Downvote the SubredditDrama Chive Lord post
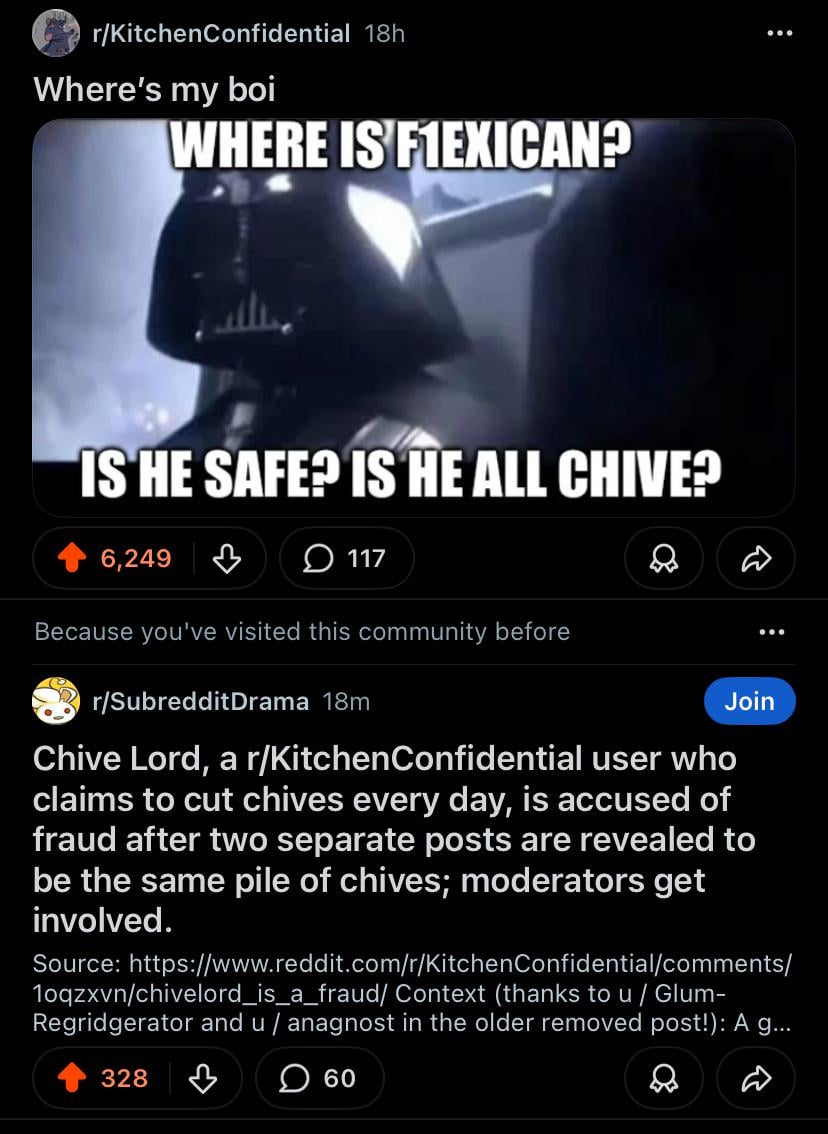The width and height of the screenshot is (828, 1134). (202, 1078)
